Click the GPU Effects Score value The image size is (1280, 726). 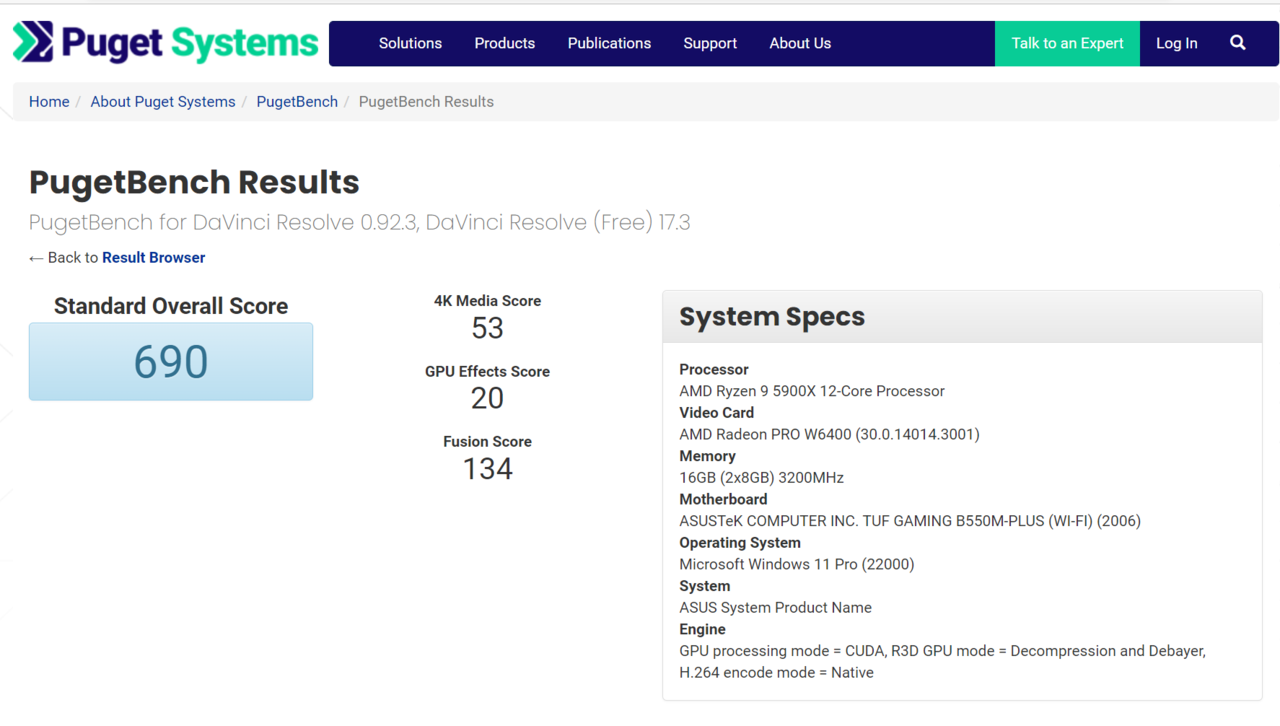tap(487, 398)
